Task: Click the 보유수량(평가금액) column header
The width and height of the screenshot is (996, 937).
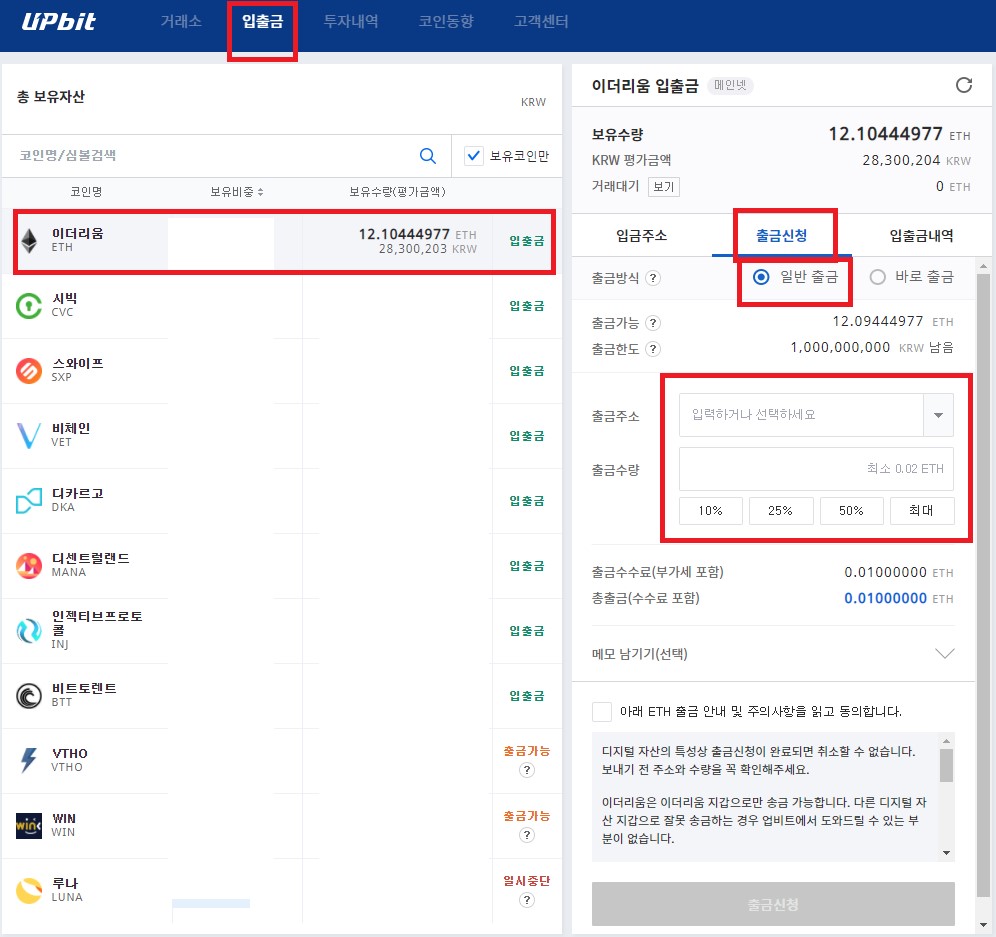Action: click(x=398, y=192)
